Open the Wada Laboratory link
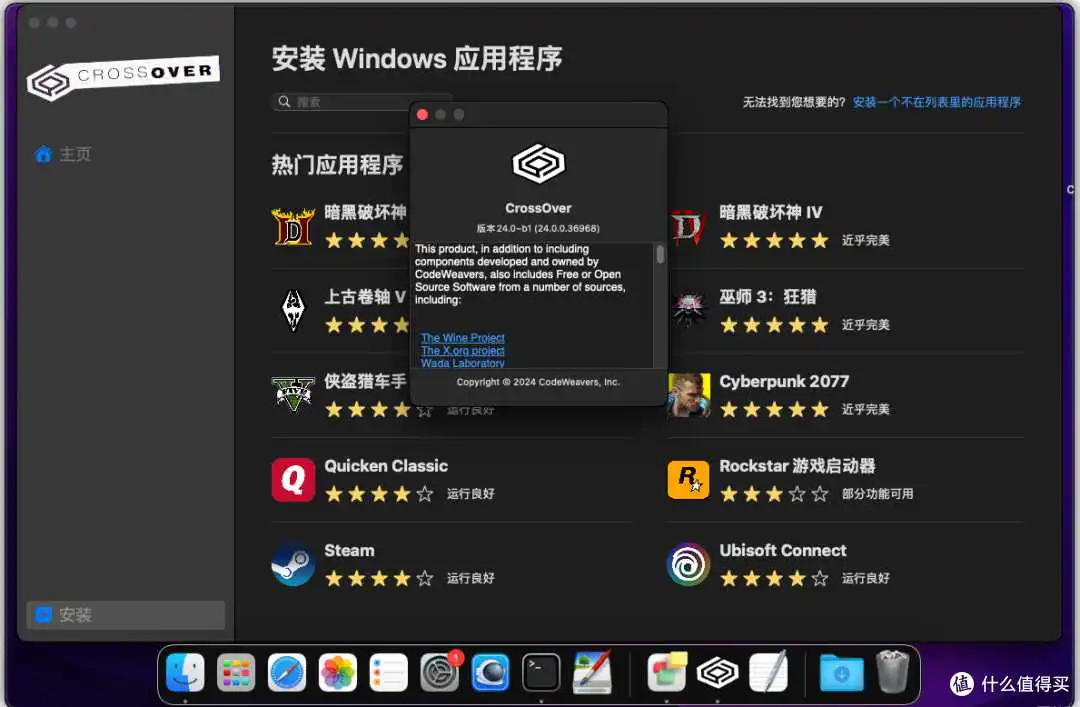1080x707 pixels. (x=463, y=363)
